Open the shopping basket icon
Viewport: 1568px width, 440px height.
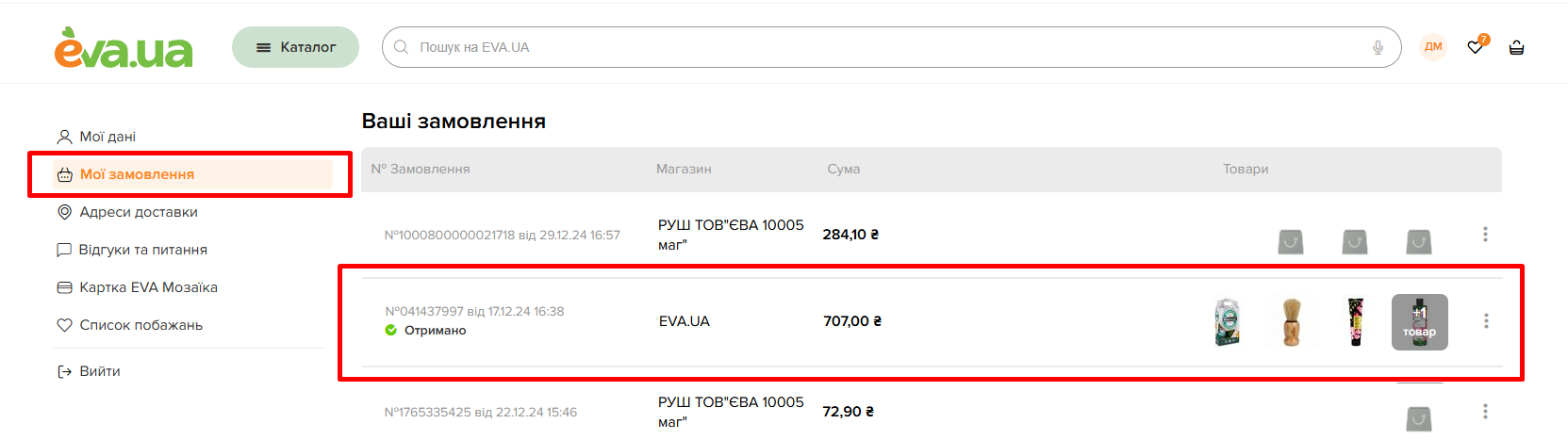pos(1516,47)
